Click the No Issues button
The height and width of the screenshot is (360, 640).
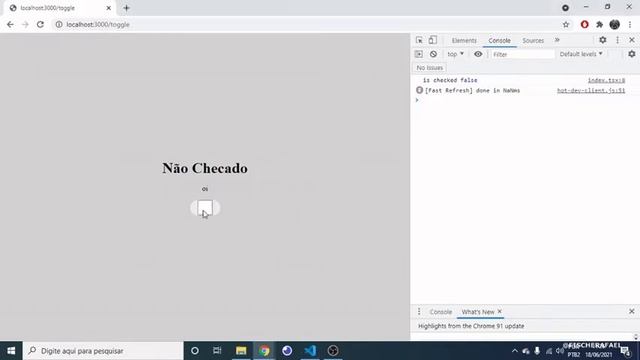pyautogui.click(x=429, y=68)
